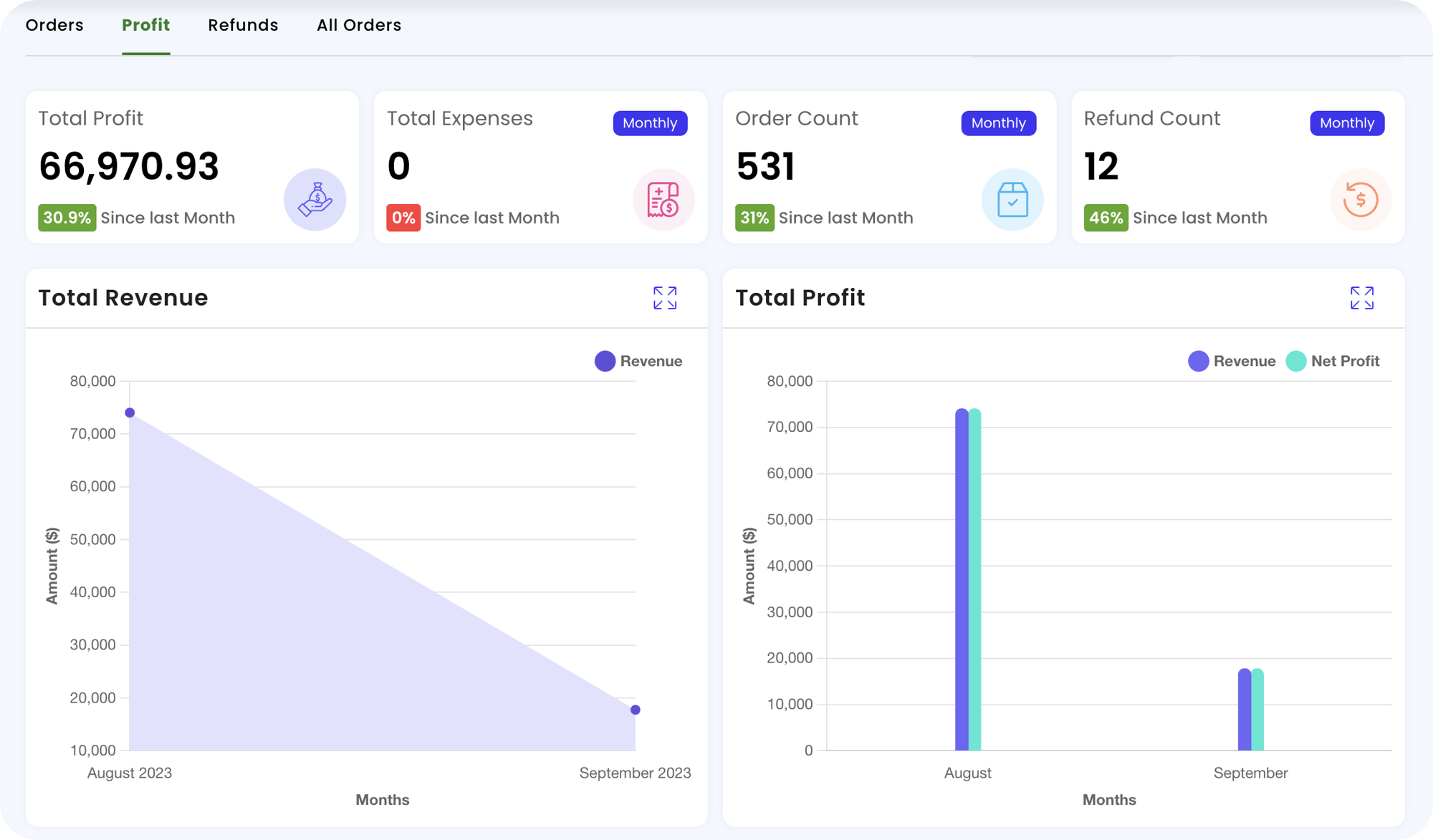Image resolution: width=1433 pixels, height=840 pixels.
Task: Click the August purple Revenue bar
Action: click(x=962, y=580)
